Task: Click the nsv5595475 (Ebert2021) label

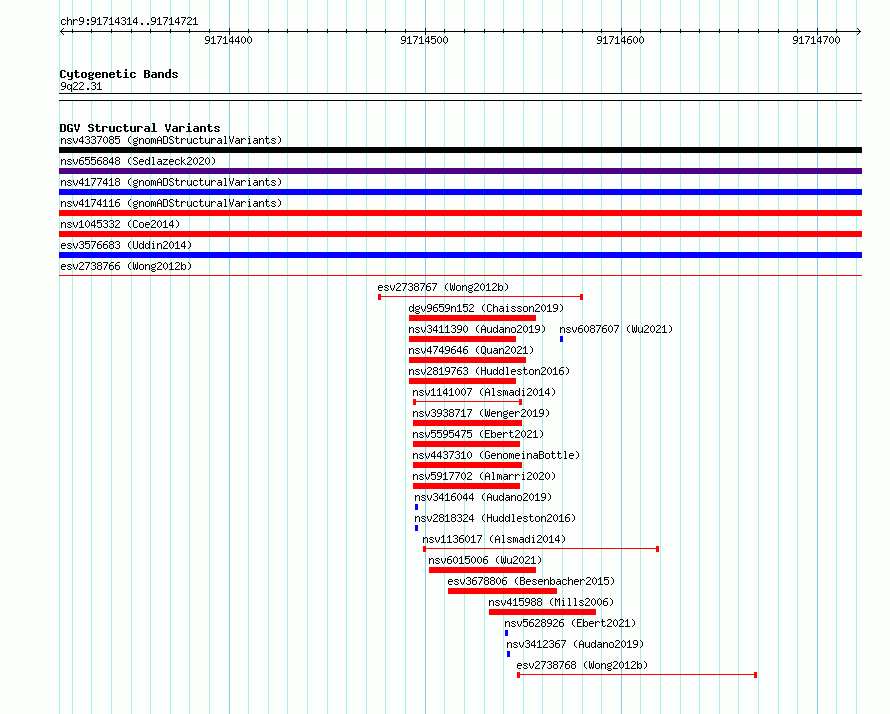Action: coord(478,434)
